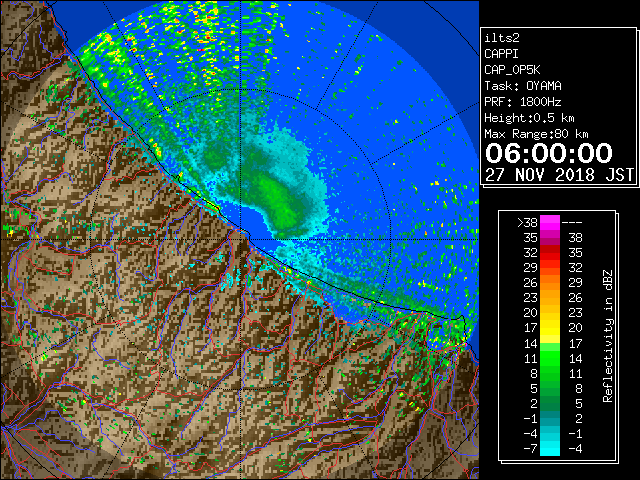Pick the bright green 11–14 dBZ legend swatch
The height and width of the screenshot is (480, 640).
pyautogui.click(x=550, y=358)
